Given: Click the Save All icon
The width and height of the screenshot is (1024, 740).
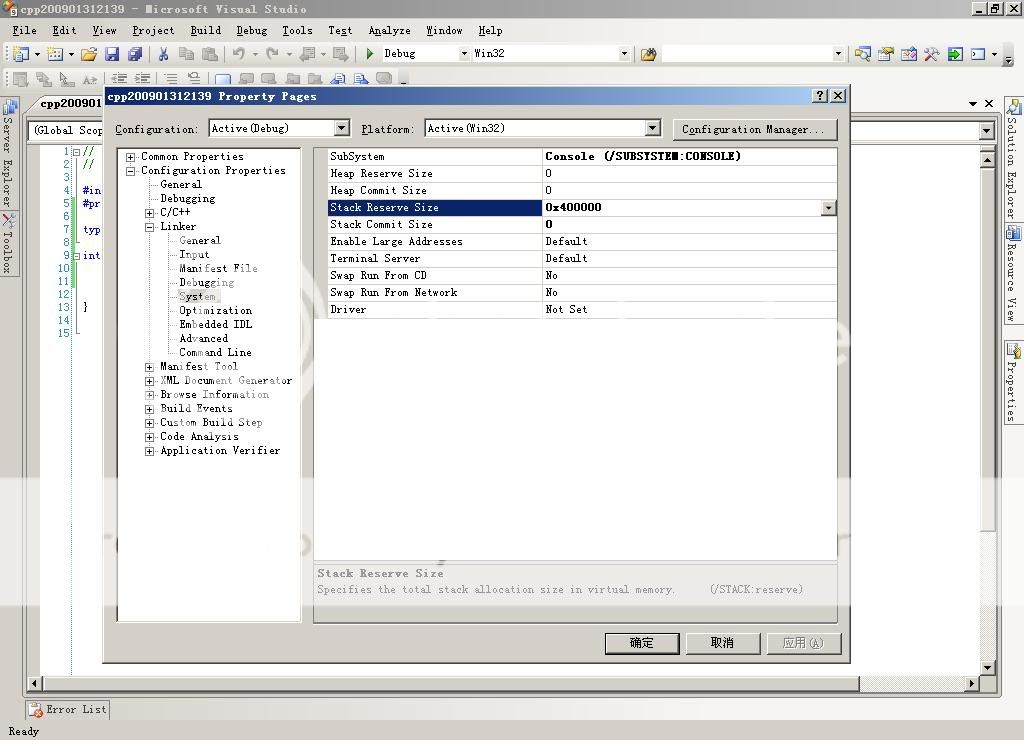Looking at the screenshot, I should 135,54.
